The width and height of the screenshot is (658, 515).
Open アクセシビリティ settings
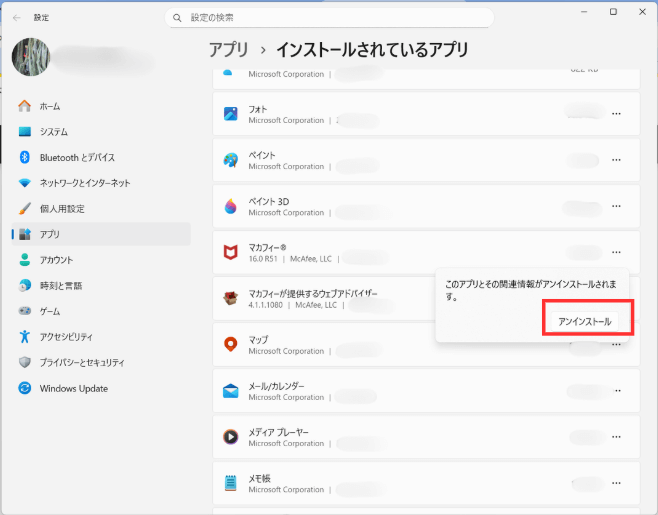[101, 337]
